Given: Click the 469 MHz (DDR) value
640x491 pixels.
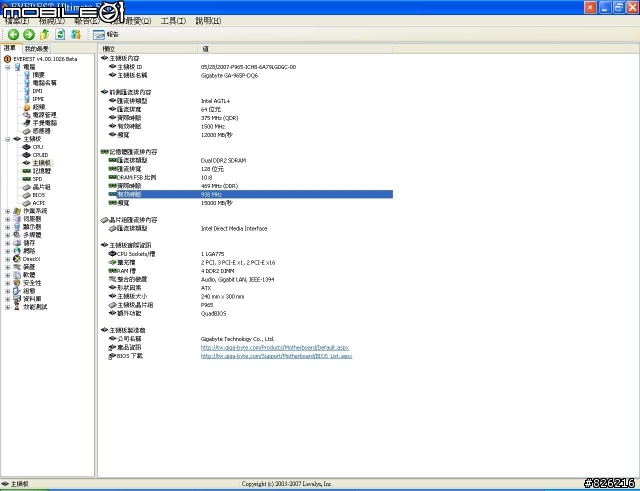Looking at the screenshot, I should tap(219, 186).
